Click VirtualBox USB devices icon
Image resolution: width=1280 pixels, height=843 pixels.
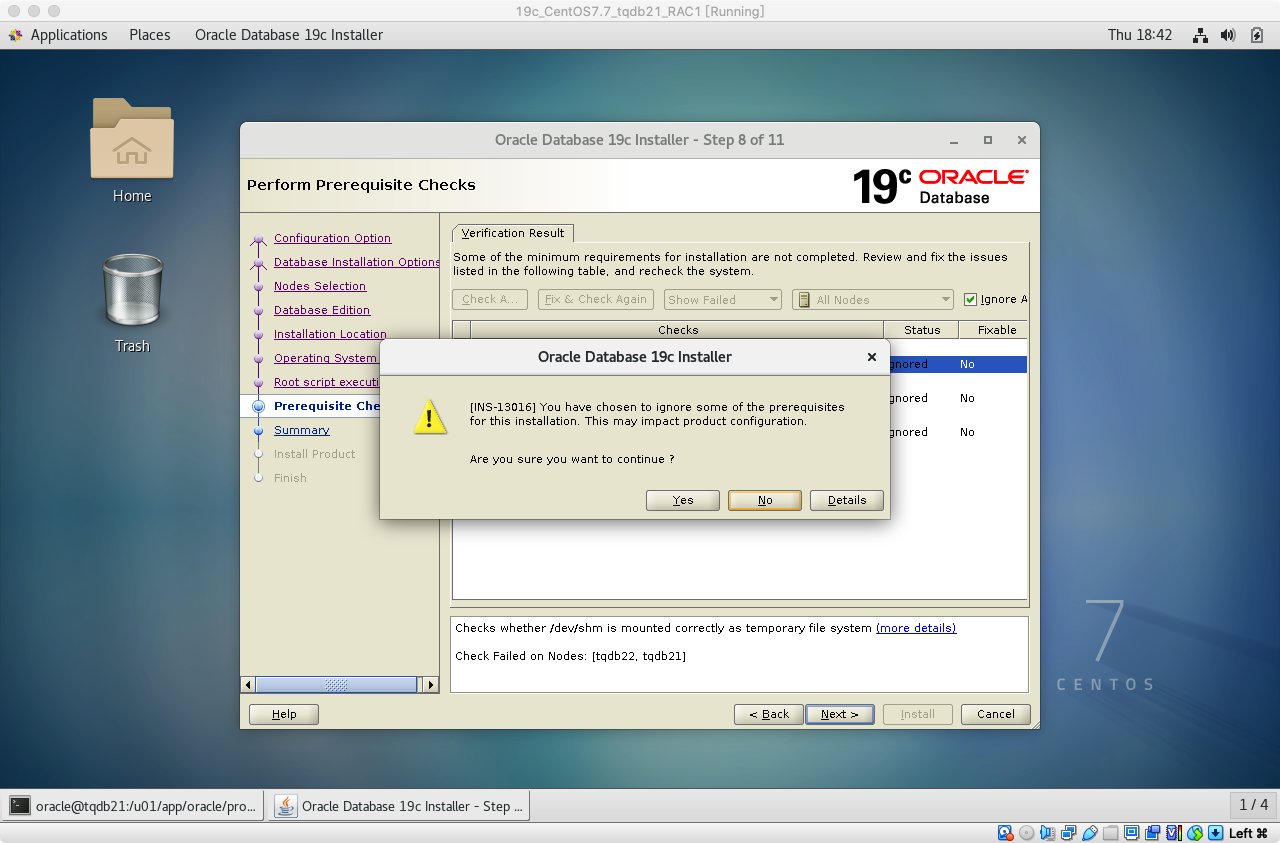click(x=1089, y=833)
